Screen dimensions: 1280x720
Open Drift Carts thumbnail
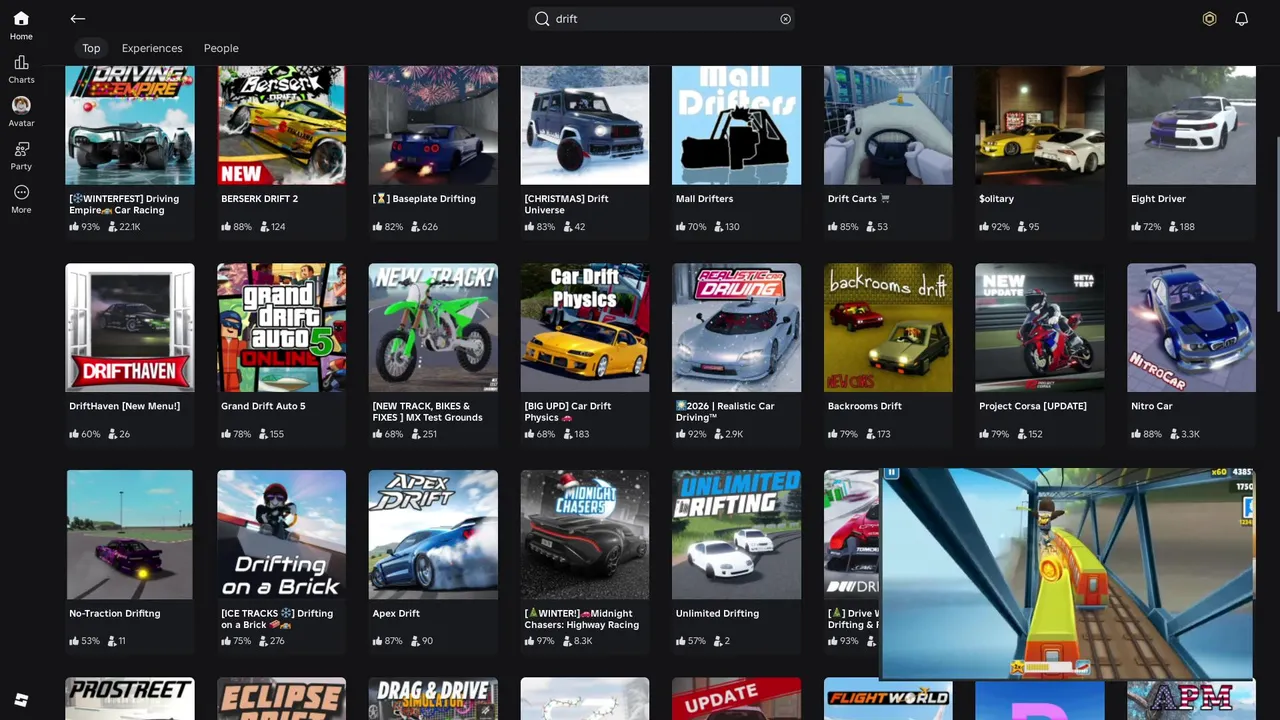coord(888,125)
